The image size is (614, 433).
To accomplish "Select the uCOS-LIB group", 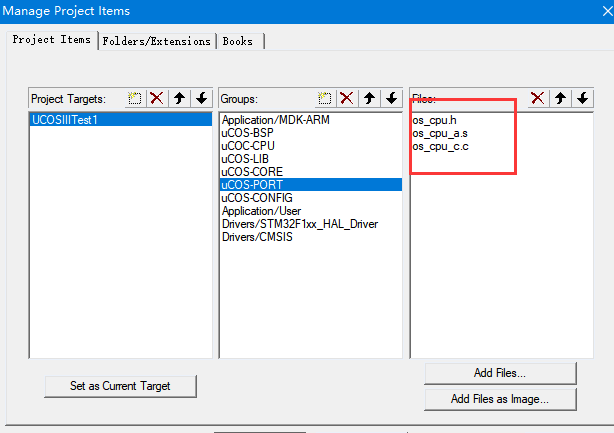I will tap(311, 159).
